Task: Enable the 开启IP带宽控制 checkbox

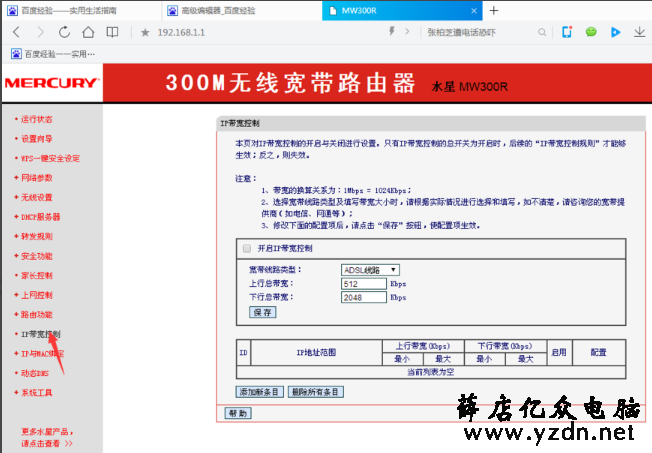Action: pyautogui.click(x=247, y=248)
